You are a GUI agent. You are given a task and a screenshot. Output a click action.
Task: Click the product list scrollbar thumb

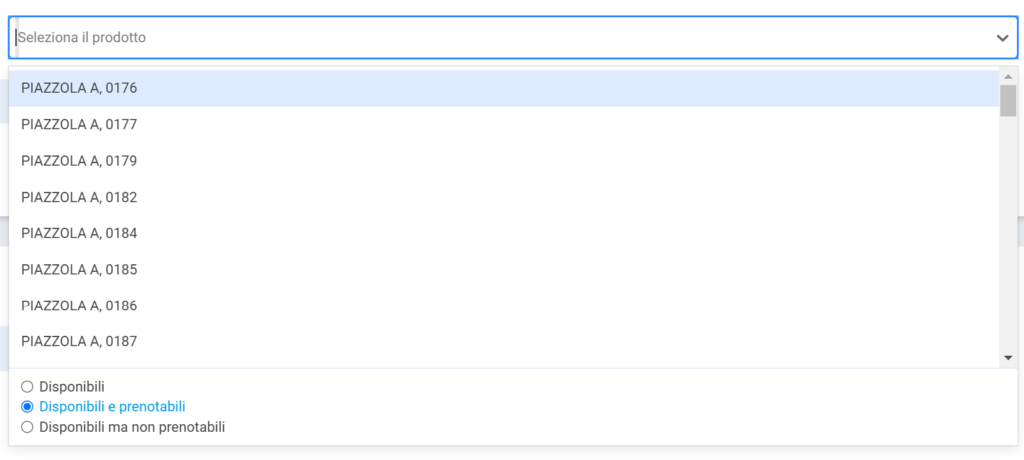click(1008, 100)
